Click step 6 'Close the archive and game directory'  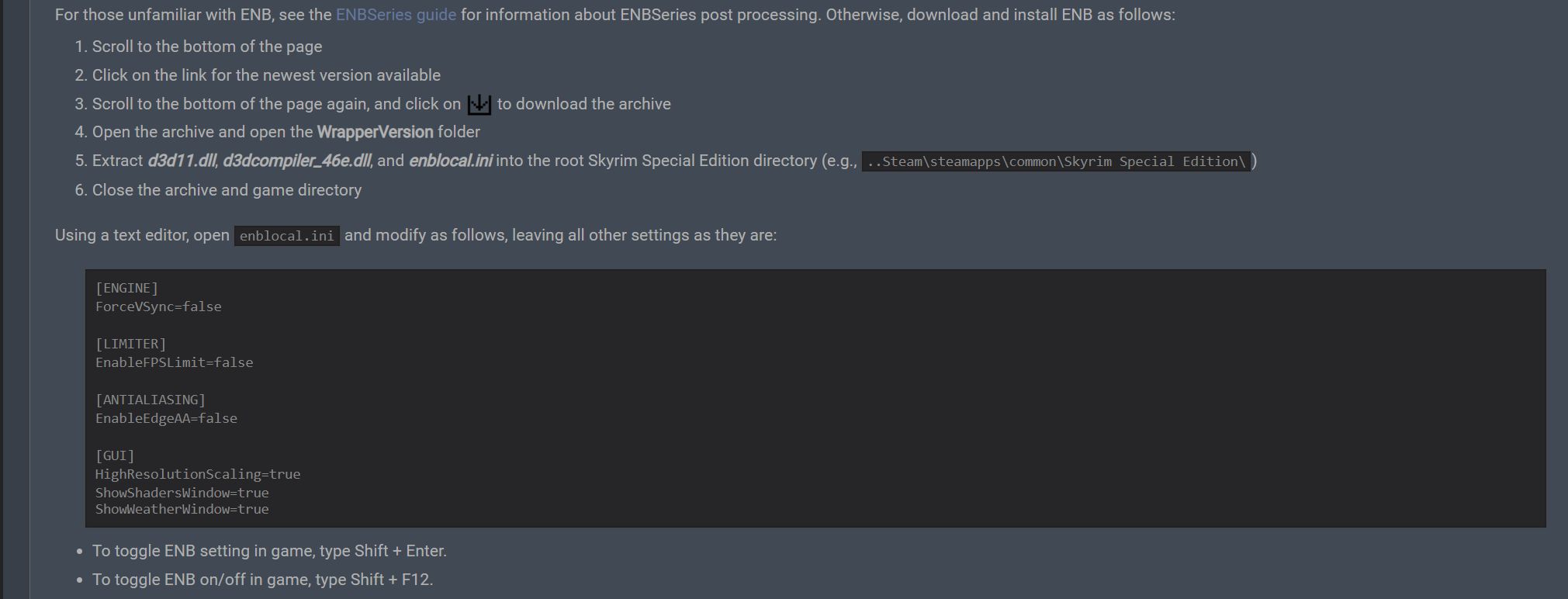(x=227, y=190)
